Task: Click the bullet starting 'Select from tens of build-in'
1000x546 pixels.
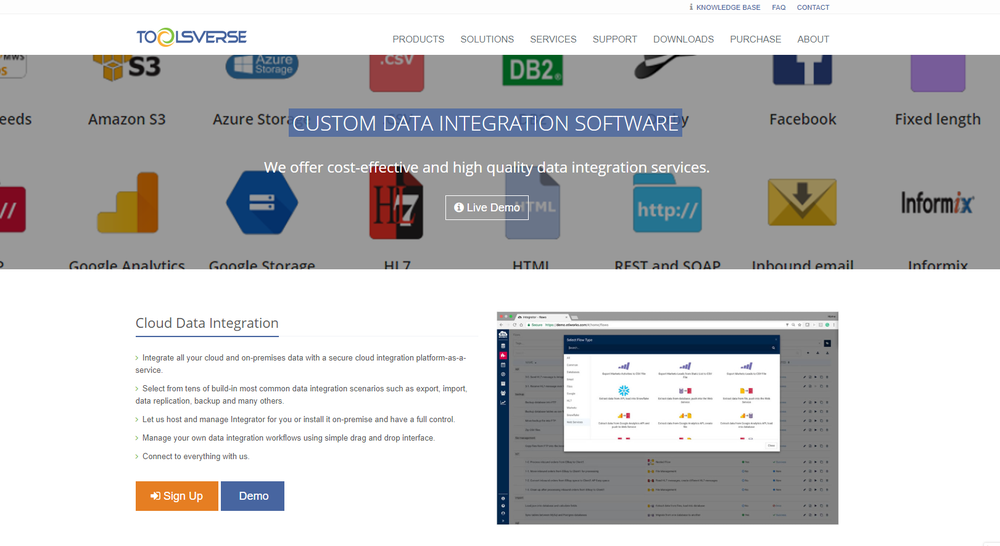Action: pyautogui.click(x=301, y=395)
